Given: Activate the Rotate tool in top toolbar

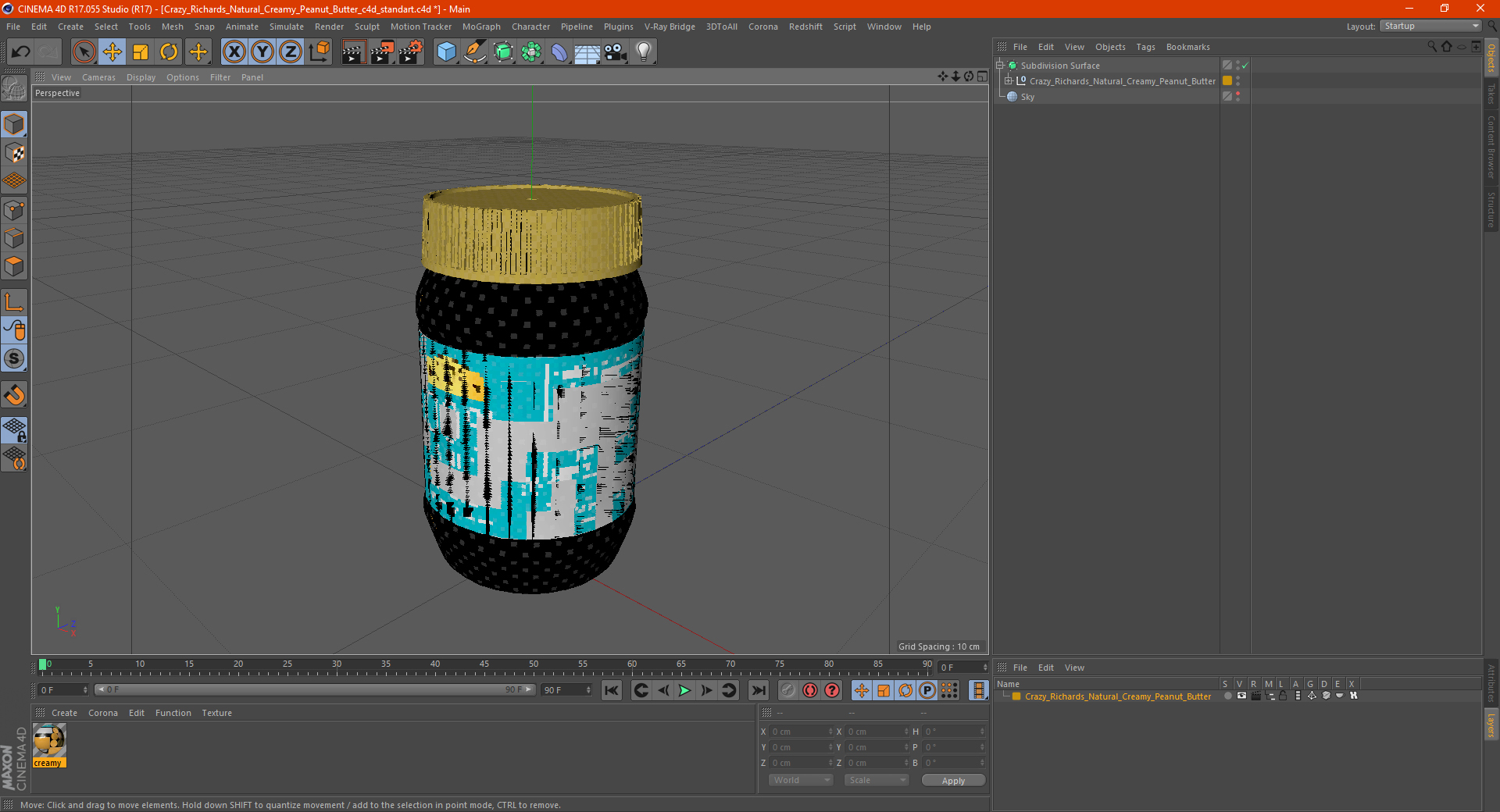Looking at the screenshot, I should tap(169, 52).
